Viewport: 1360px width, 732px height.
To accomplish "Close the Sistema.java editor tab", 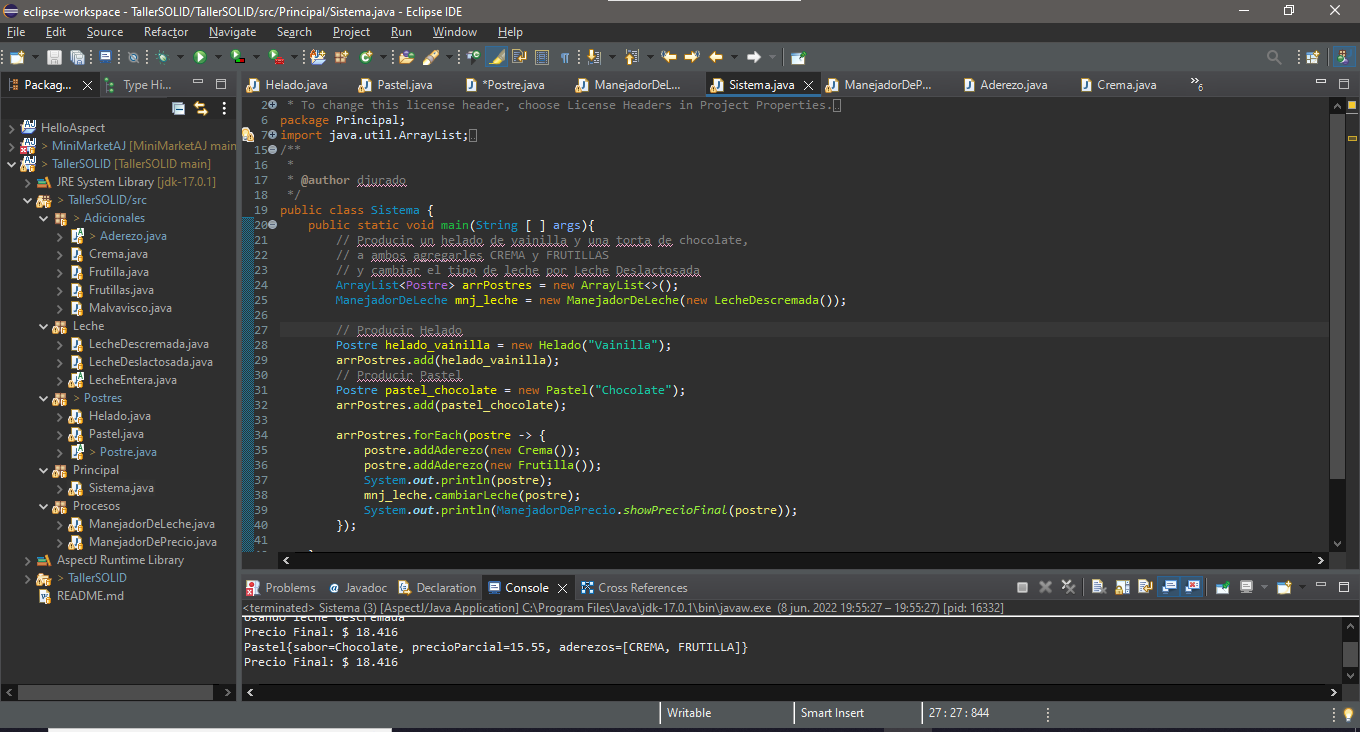I will tap(808, 85).
